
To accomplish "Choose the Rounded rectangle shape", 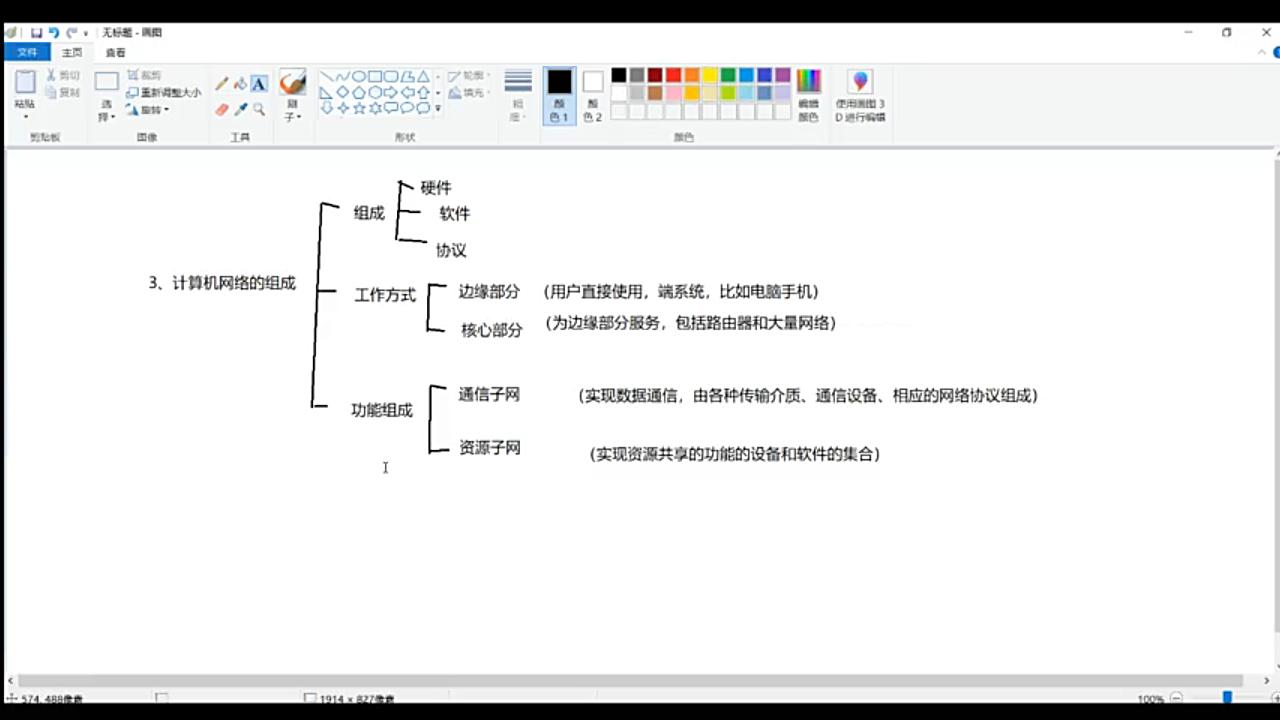I will (390, 76).
